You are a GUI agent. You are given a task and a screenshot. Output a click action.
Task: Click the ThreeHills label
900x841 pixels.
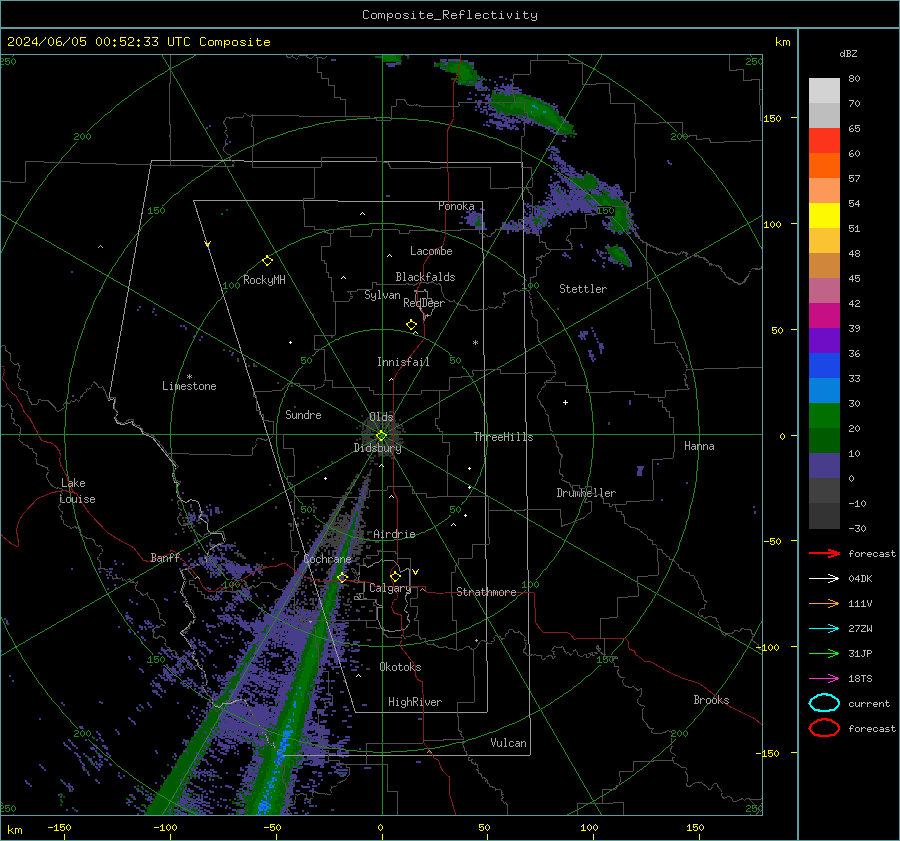pyautogui.click(x=503, y=437)
